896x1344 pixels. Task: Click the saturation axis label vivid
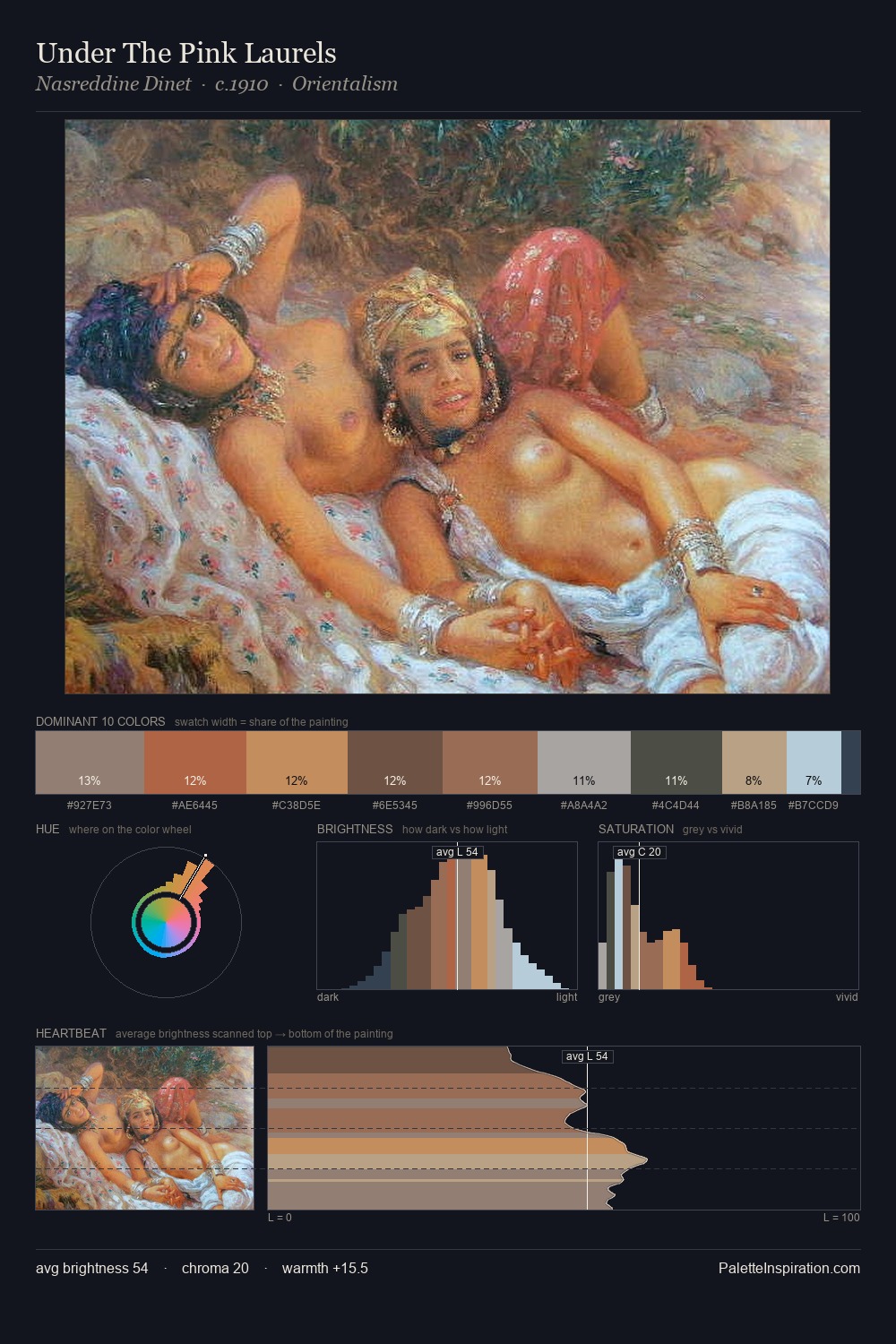[x=847, y=996]
